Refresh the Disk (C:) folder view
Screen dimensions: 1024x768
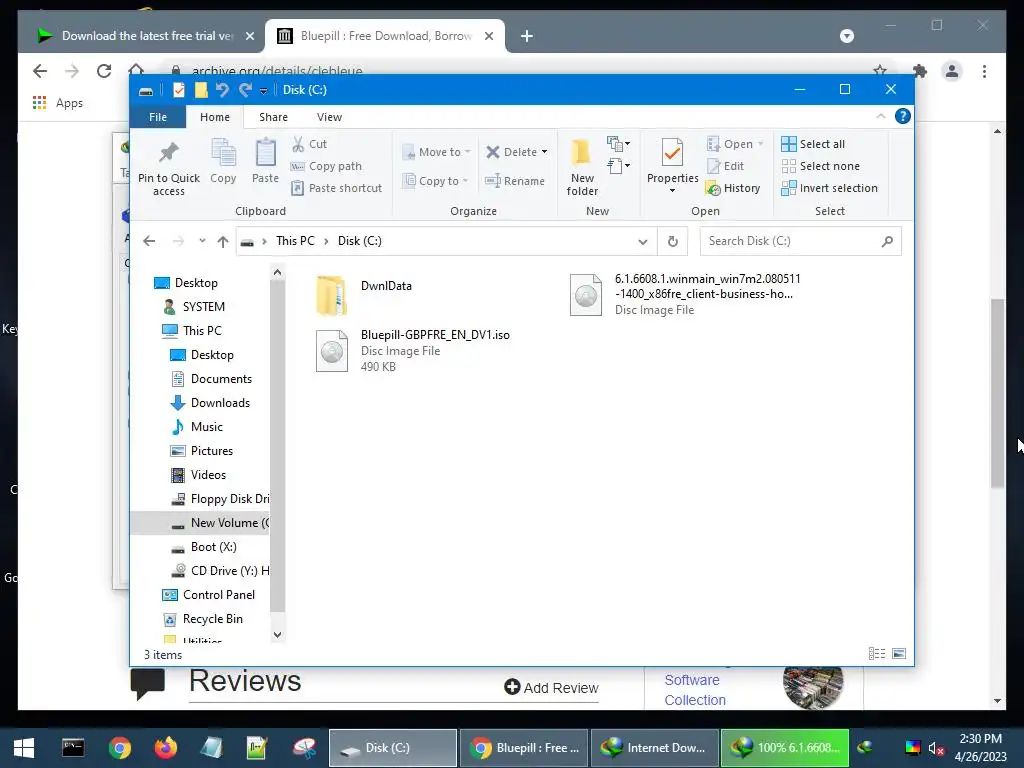673,241
